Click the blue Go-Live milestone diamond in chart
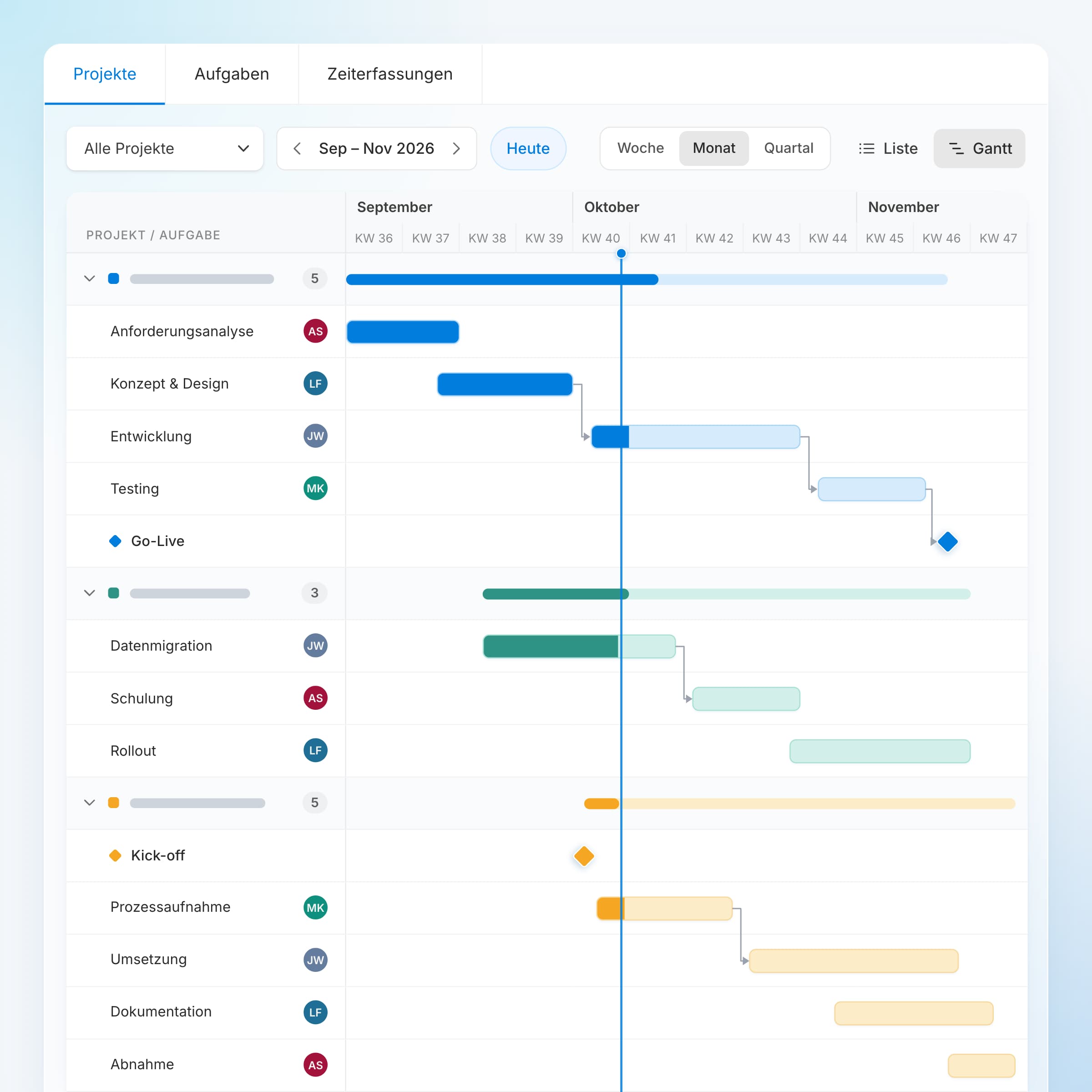The image size is (1092, 1092). tap(947, 541)
